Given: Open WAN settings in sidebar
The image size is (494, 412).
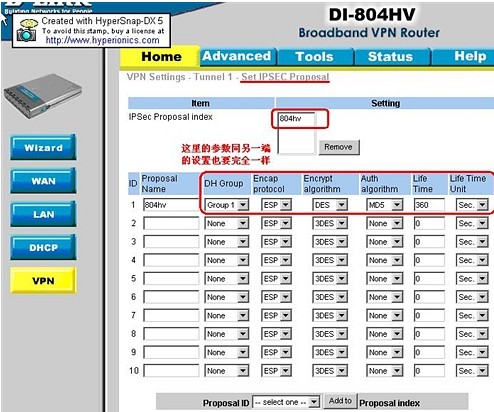Looking at the screenshot, I should pos(43,181).
